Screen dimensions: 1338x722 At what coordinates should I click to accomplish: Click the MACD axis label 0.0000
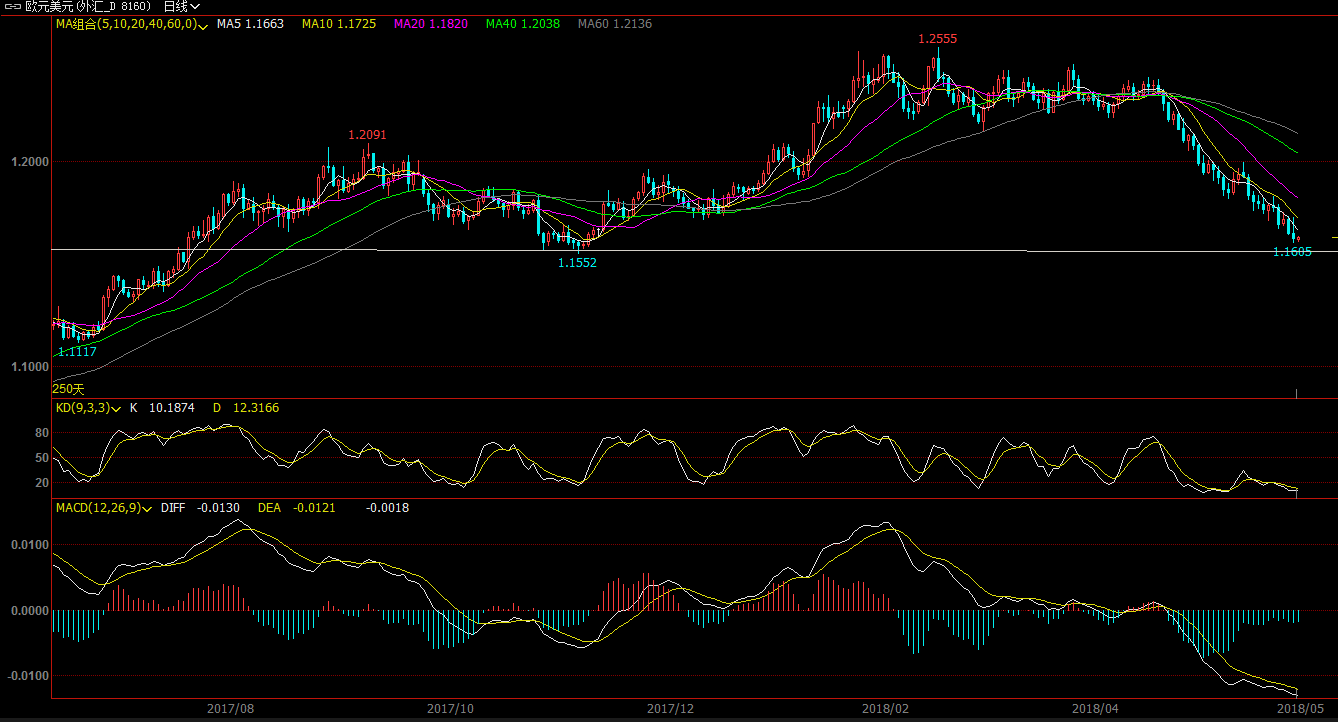coord(29,610)
